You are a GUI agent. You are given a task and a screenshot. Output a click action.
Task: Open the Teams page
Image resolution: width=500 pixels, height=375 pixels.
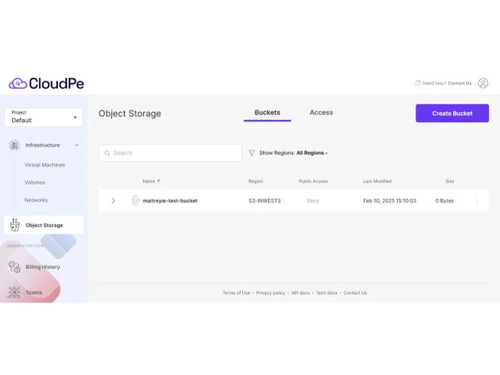pos(34,292)
